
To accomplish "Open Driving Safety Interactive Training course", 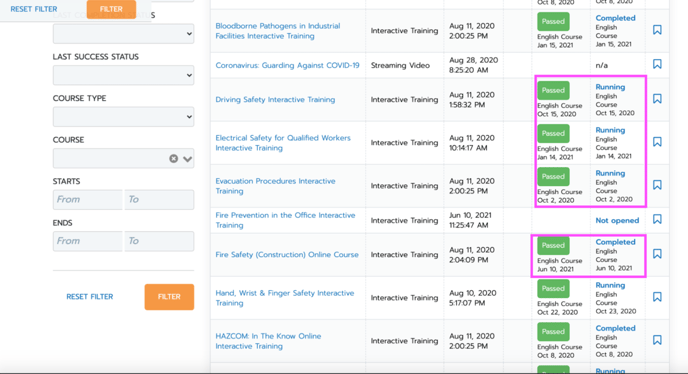I will (275, 100).
